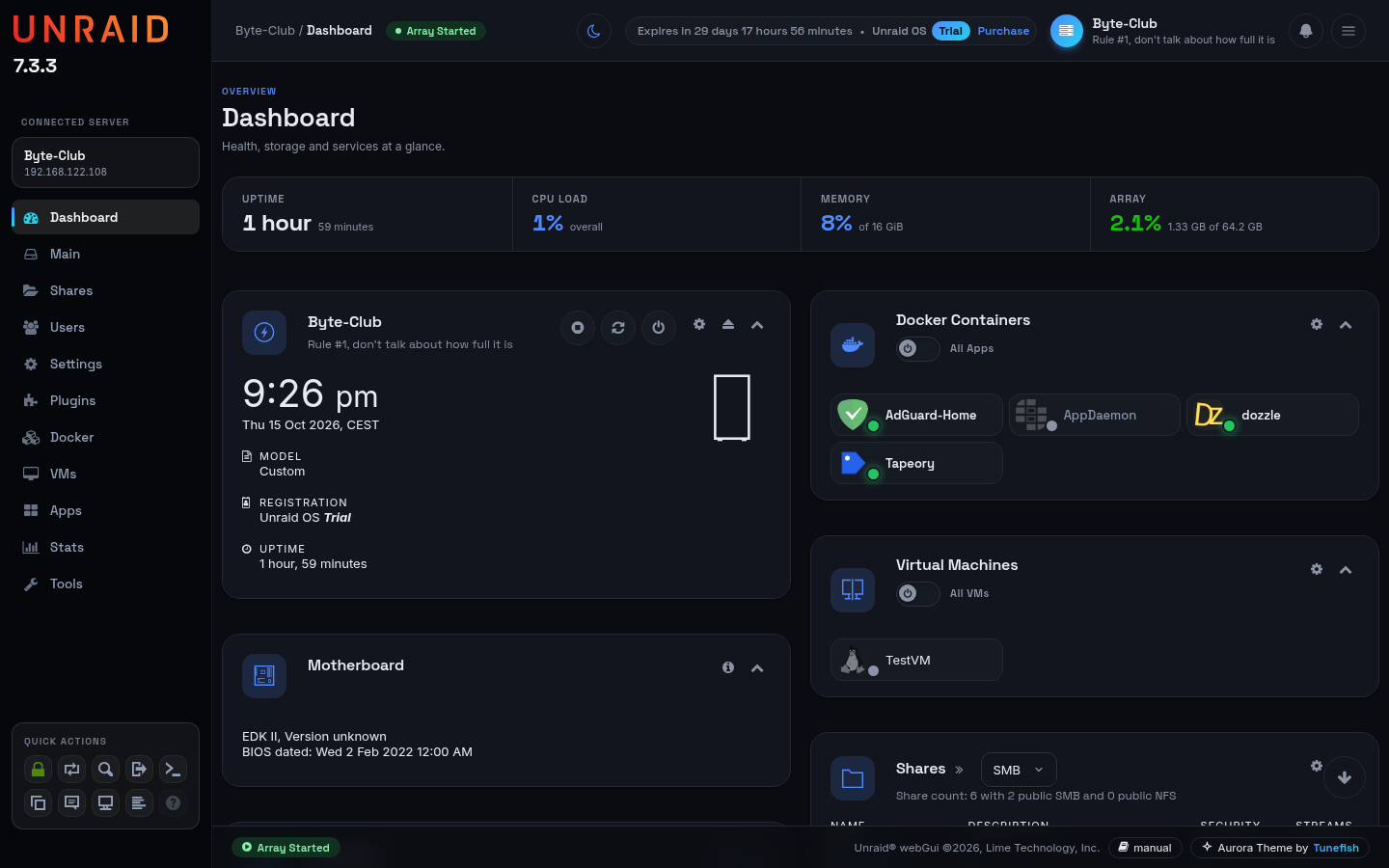The height and width of the screenshot is (868, 1389).
Task: Click the stop array icon in Byte-Club card
Action: coord(578,328)
